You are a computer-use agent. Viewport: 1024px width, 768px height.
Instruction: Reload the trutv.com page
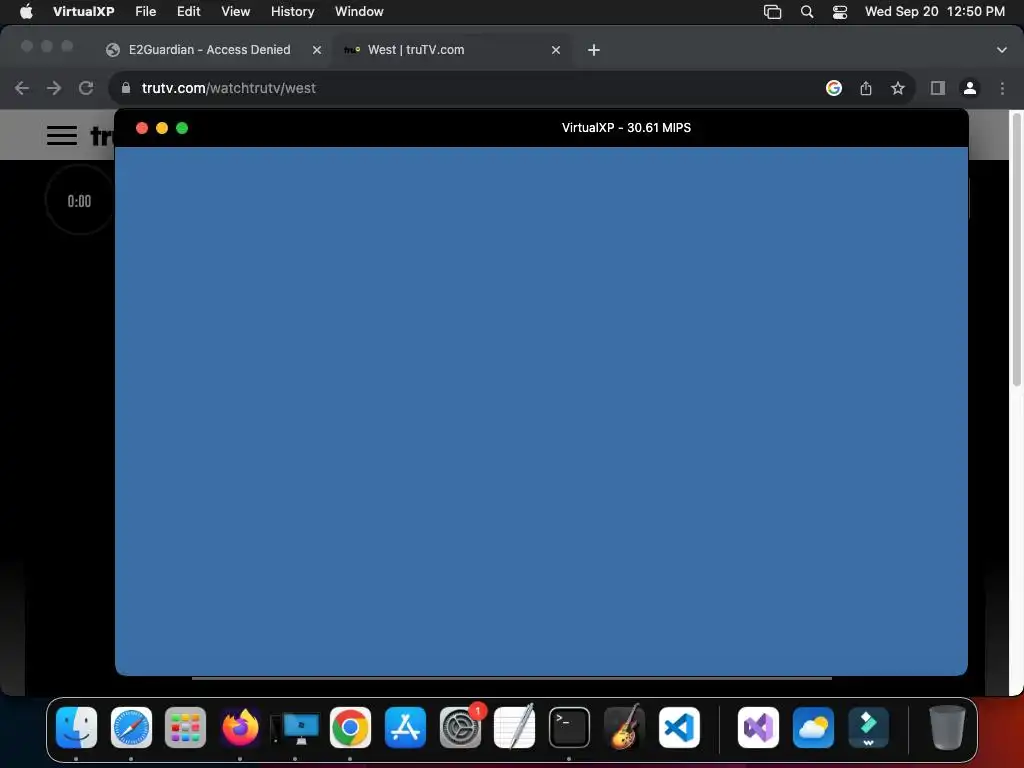(86, 88)
